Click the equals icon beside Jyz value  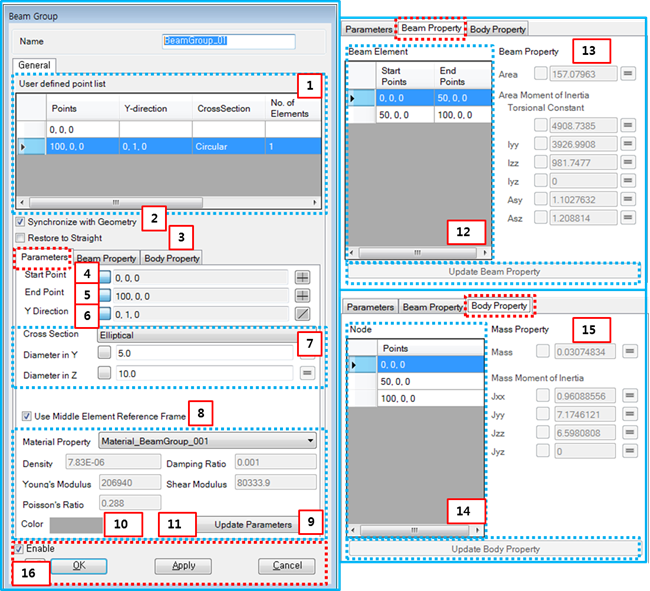point(630,451)
